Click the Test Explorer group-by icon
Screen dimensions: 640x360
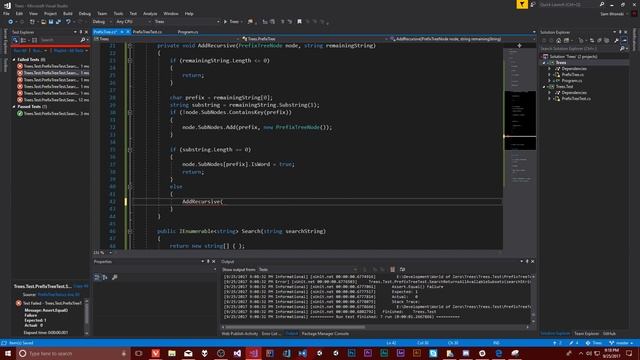click(23, 40)
